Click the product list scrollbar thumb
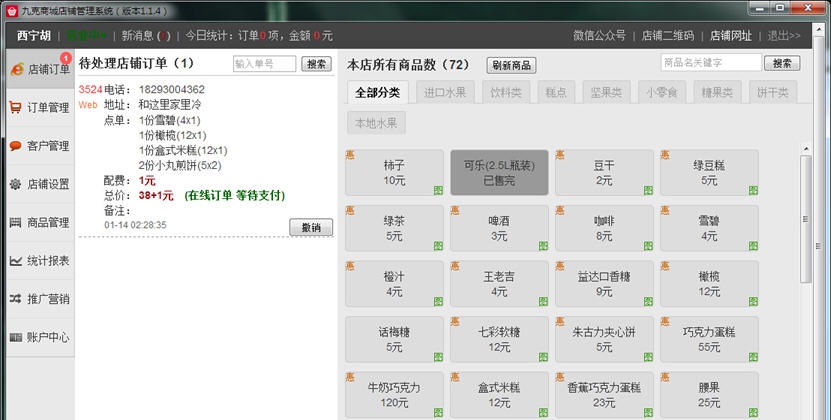The image size is (831, 420). pyautogui.click(x=806, y=219)
